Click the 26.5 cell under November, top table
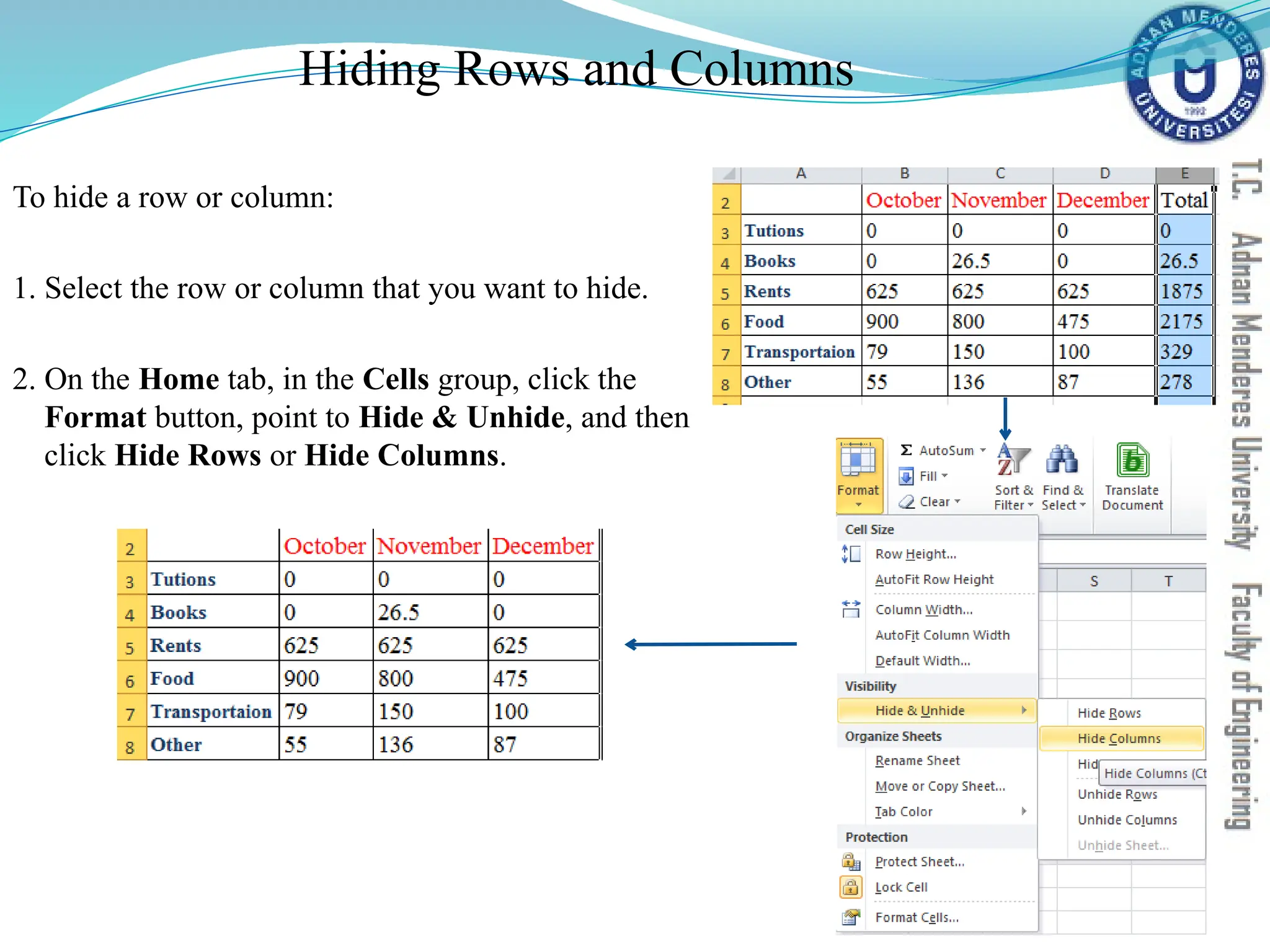This screenshot has height=952, width=1270. pyautogui.click(x=1000, y=260)
